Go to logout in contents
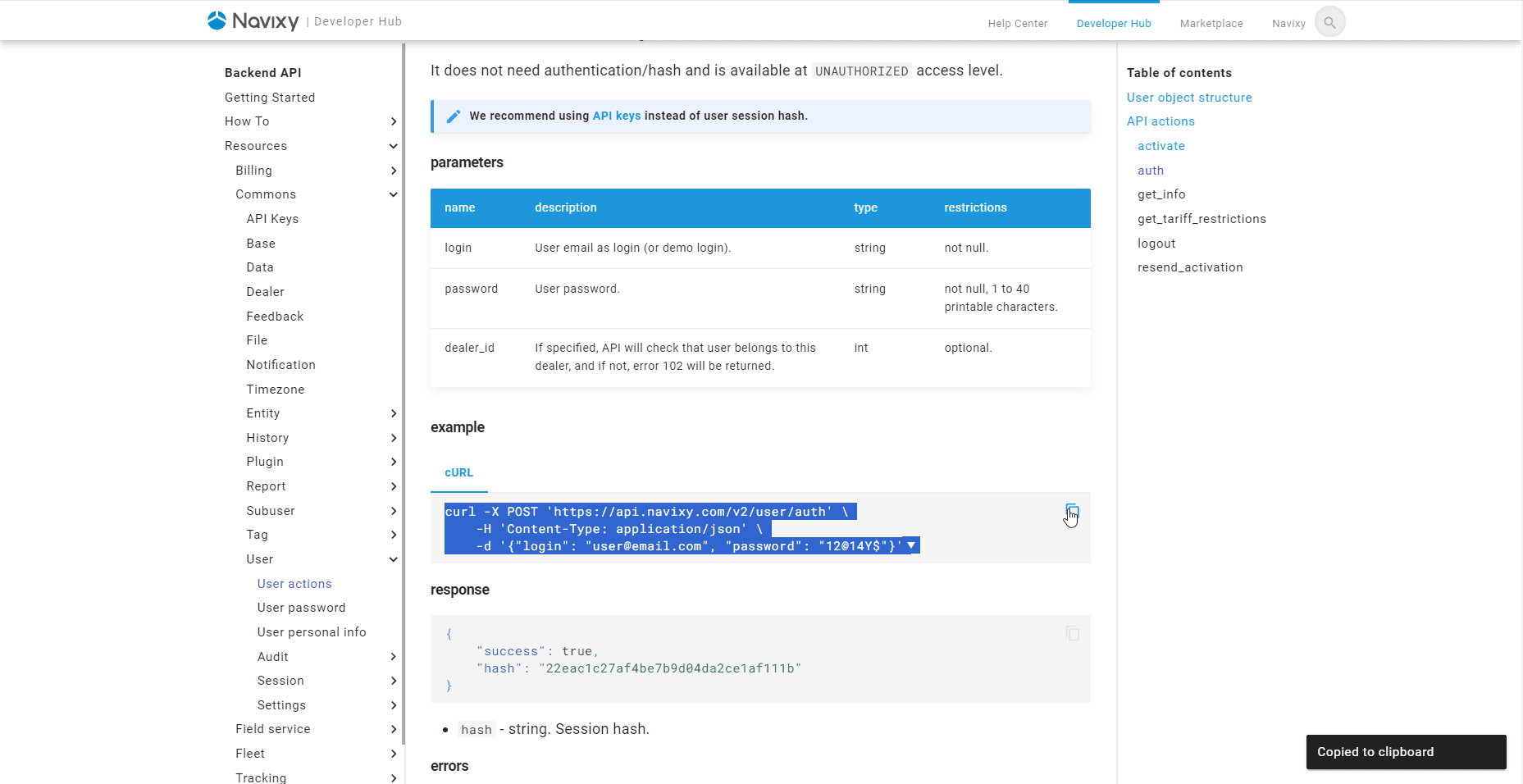The image size is (1523, 784). [x=1156, y=244]
